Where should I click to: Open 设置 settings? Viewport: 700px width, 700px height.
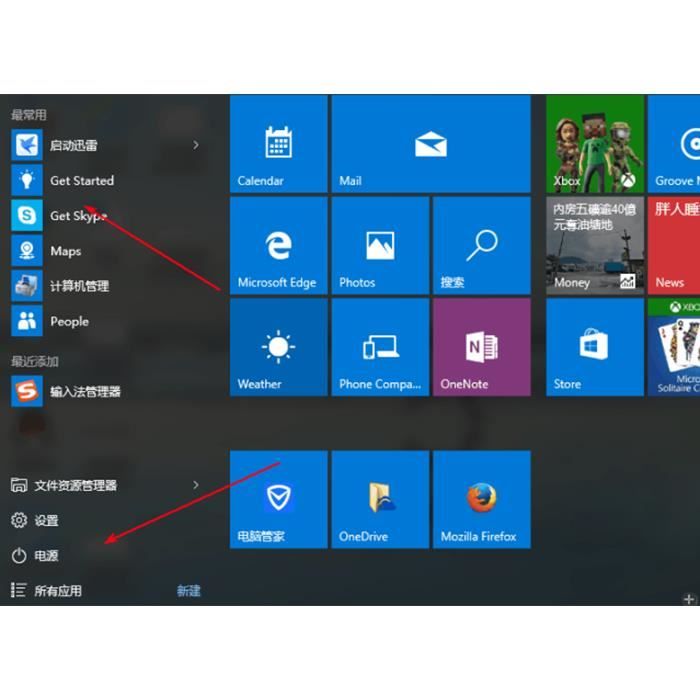pyautogui.click(x=46, y=520)
